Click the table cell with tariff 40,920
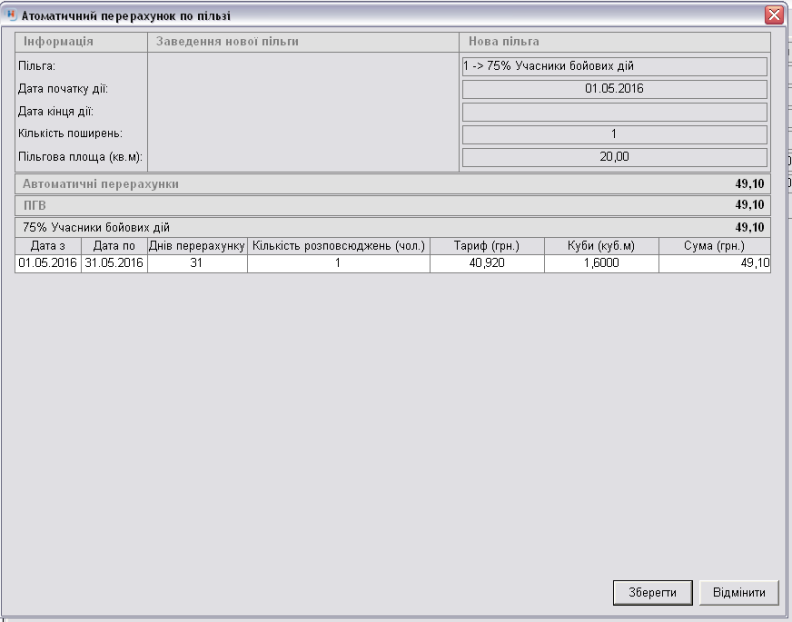 coord(486,262)
